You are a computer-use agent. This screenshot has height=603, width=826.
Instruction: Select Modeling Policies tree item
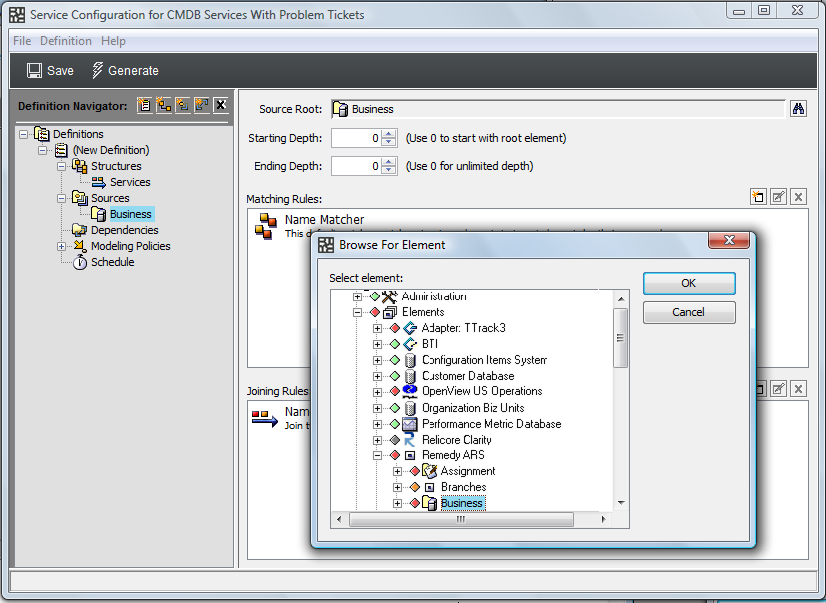130,246
